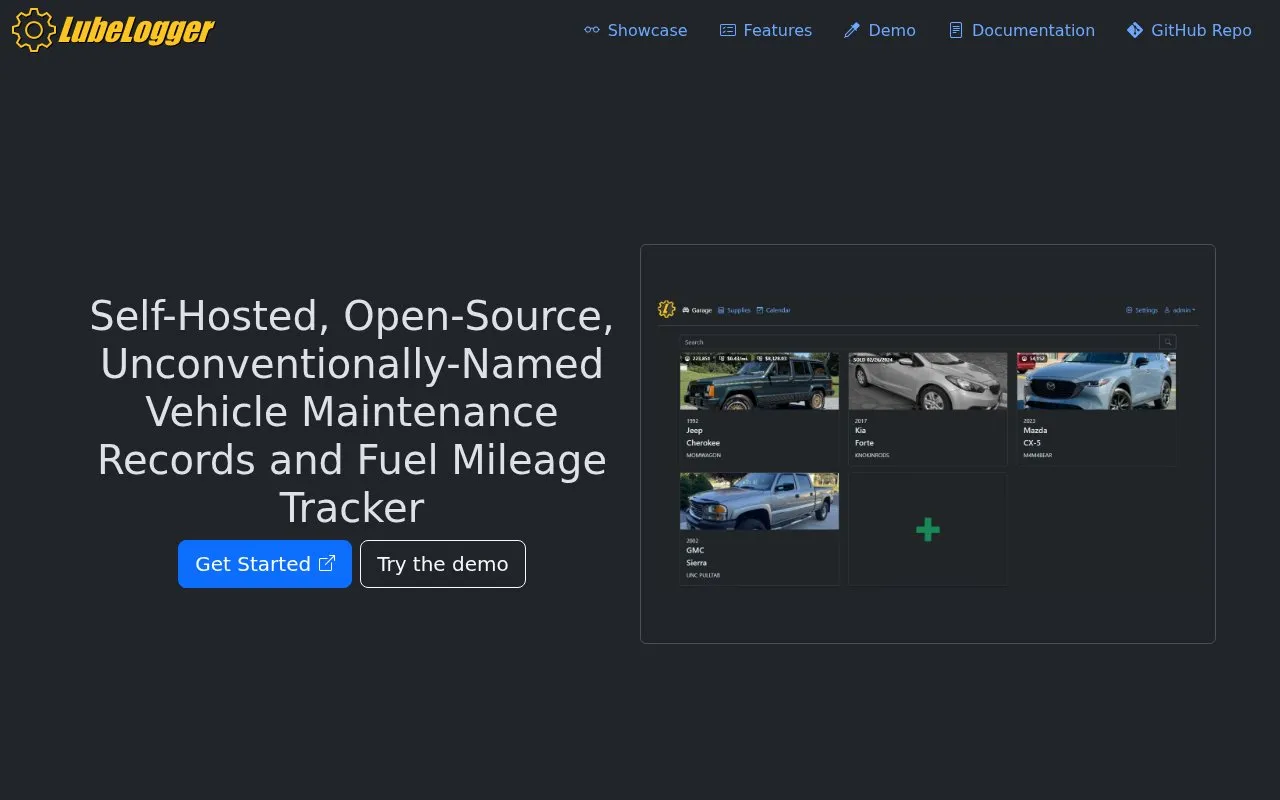Viewport: 1280px width, 800px height.
Task: Click the Mazda CX-5 photo in screenshot
Action: pos(1096,381)
